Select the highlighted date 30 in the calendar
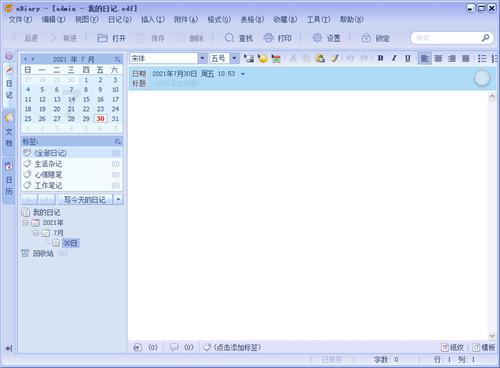500x368 pixels. coord(100,119)
